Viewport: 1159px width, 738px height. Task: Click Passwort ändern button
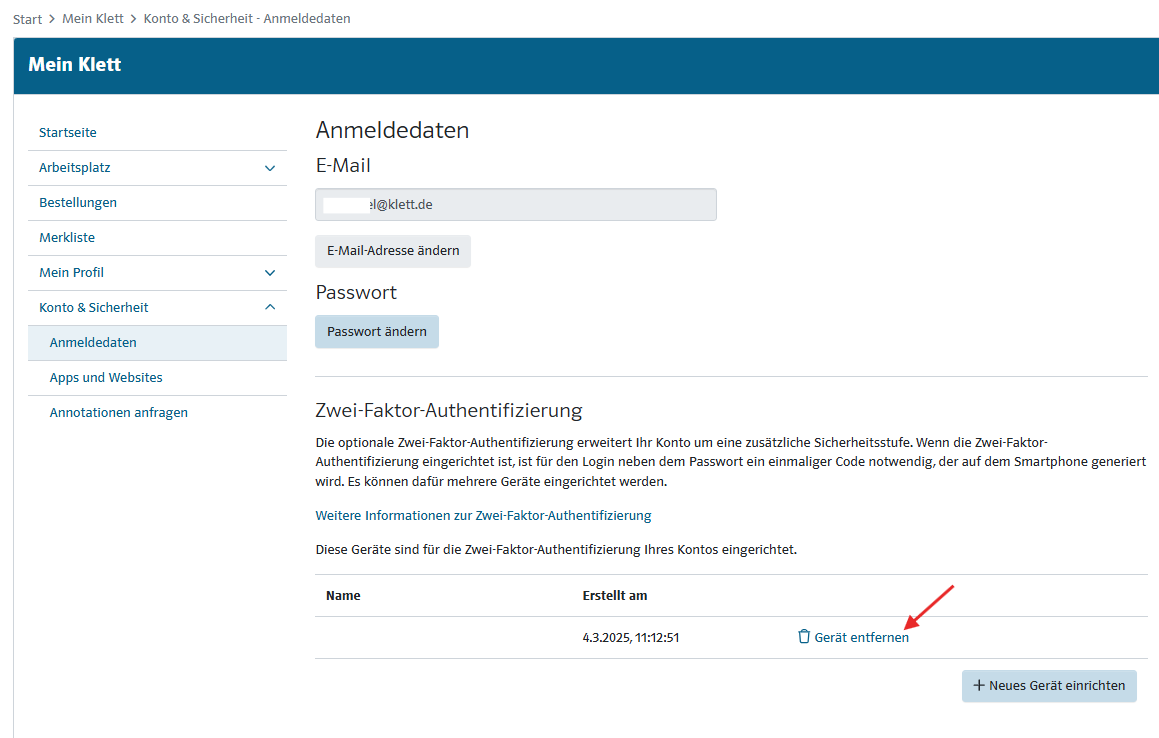point(377,331)
